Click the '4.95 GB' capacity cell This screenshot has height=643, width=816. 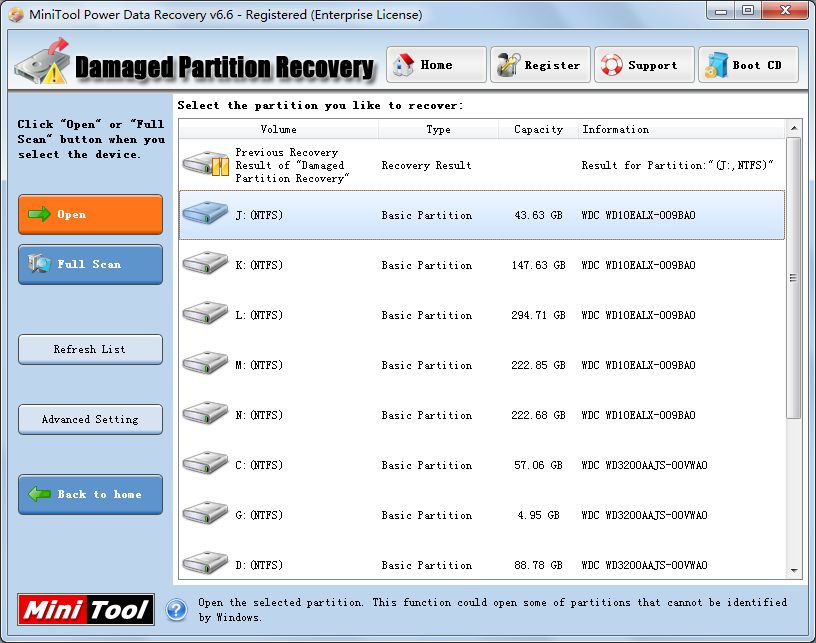(x=538, y=515)
